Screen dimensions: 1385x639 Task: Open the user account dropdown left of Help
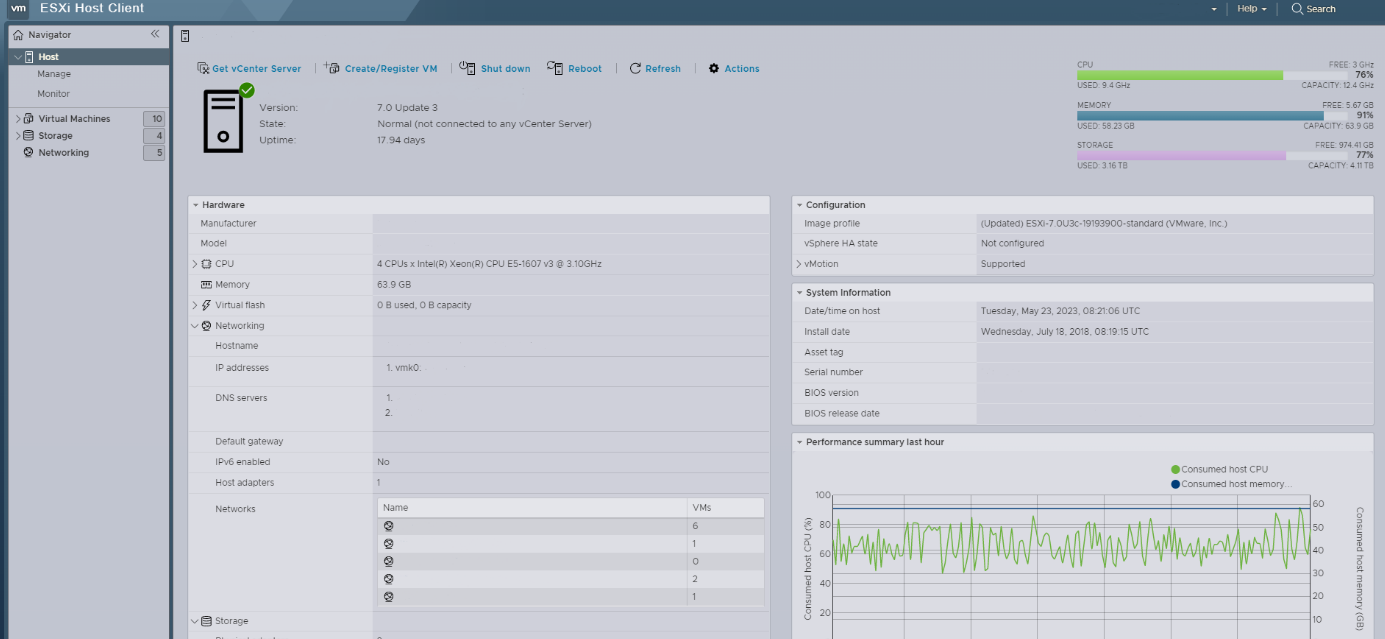[1214, 9]
